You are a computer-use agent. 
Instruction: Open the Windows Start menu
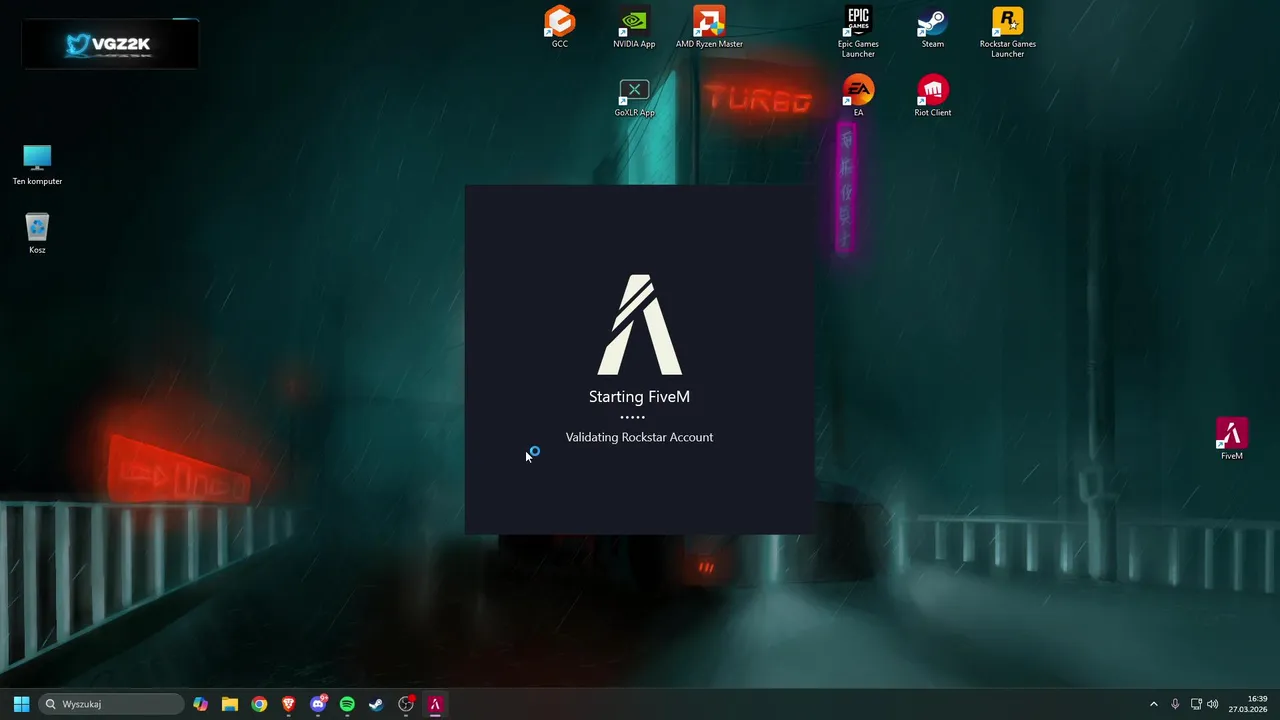point(21,704)
